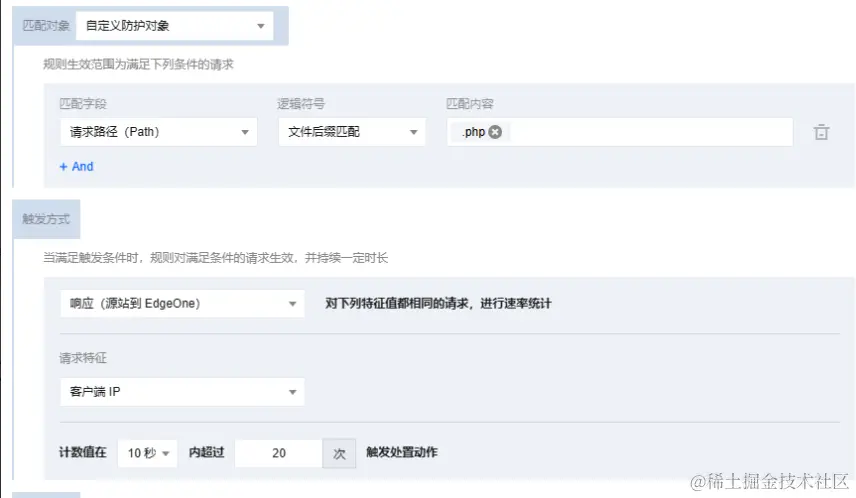The image size is (856, 498).
Task: Click the 对下列特征值都相同的请求 description text
Action: tap(438, 303)
